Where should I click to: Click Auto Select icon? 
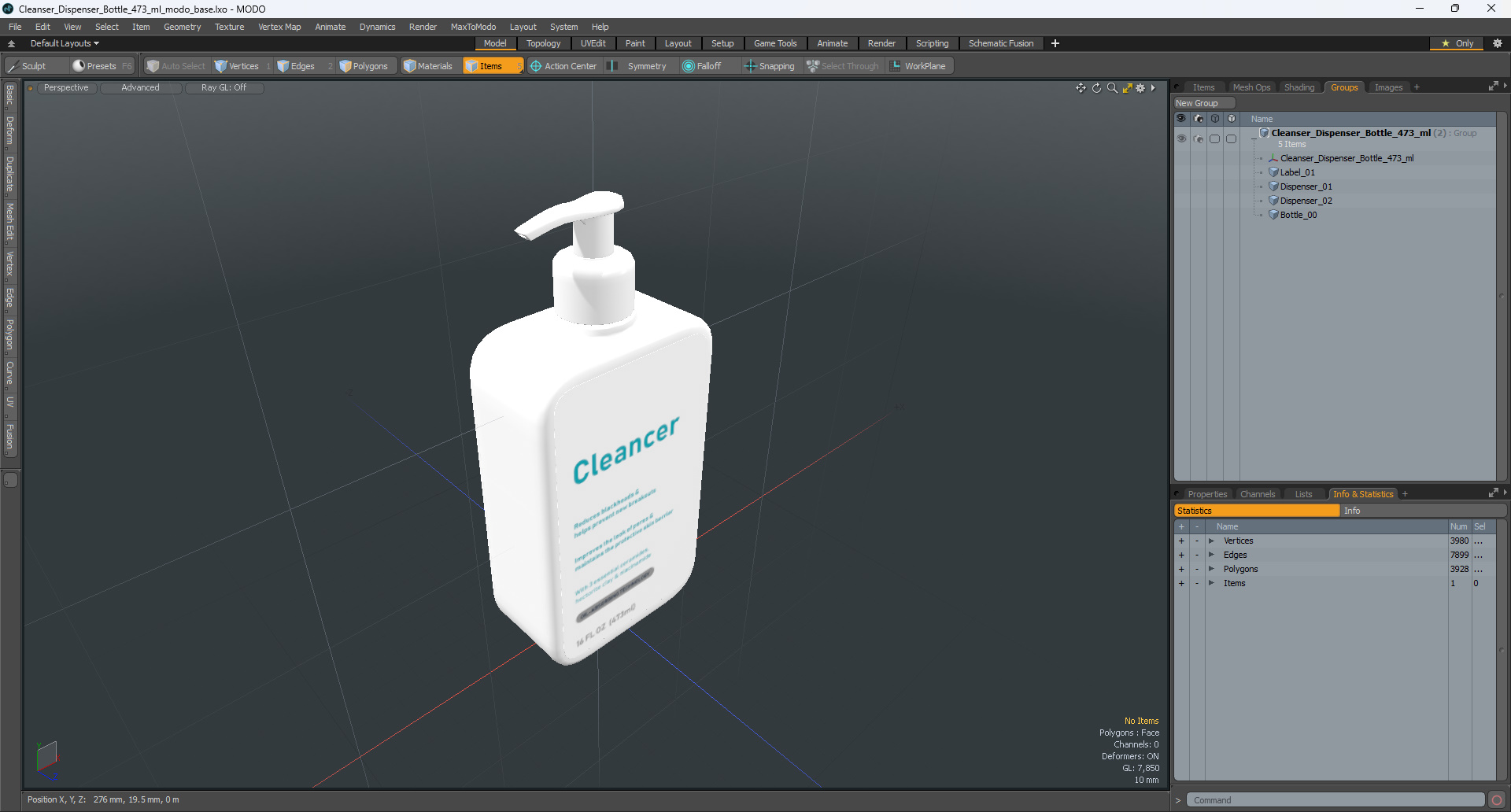[153, 66]
